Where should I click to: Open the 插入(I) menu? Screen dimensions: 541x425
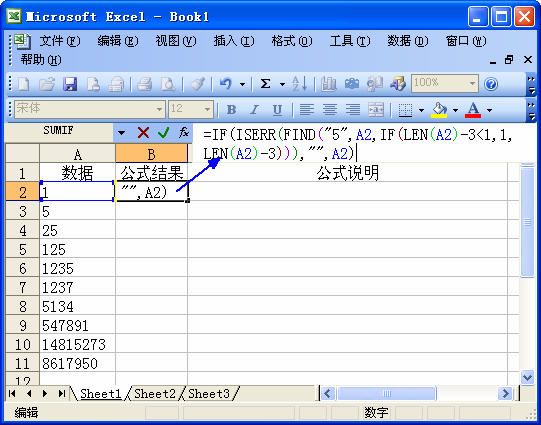(x=234, y=41)
